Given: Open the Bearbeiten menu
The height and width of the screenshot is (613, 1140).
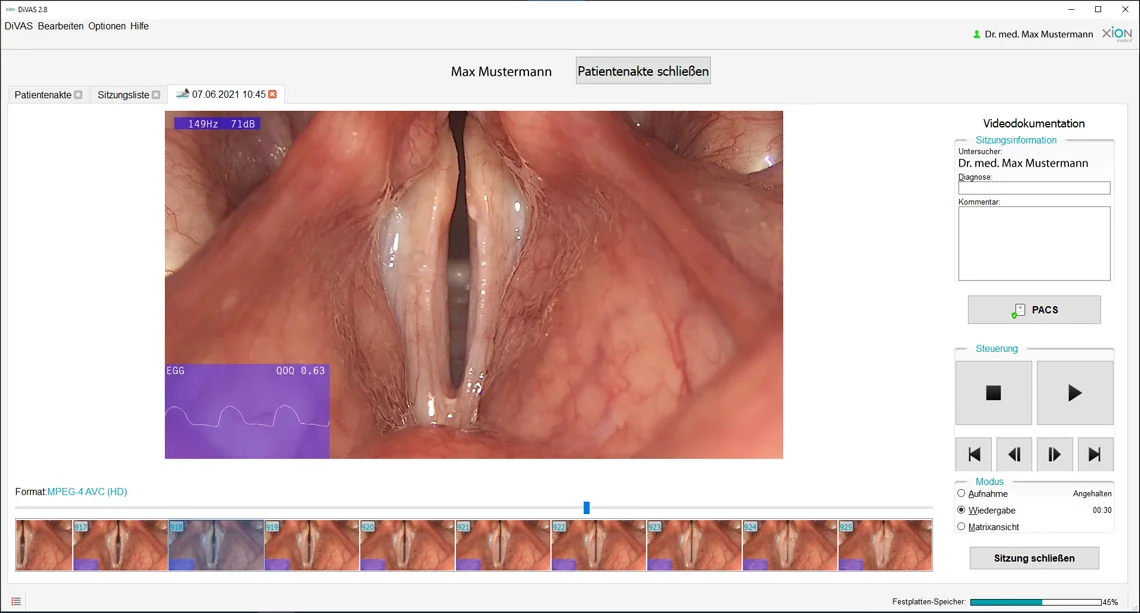Looking at the screenshot, I should [x=60, y=26].
